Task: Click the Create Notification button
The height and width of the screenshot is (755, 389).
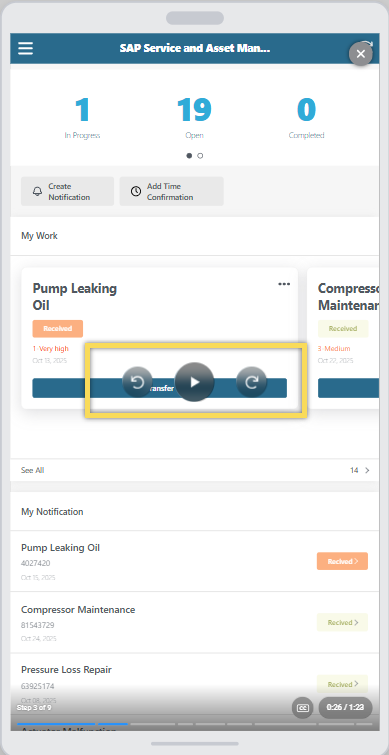Action: pyautogui.click(x=67, y=191)
